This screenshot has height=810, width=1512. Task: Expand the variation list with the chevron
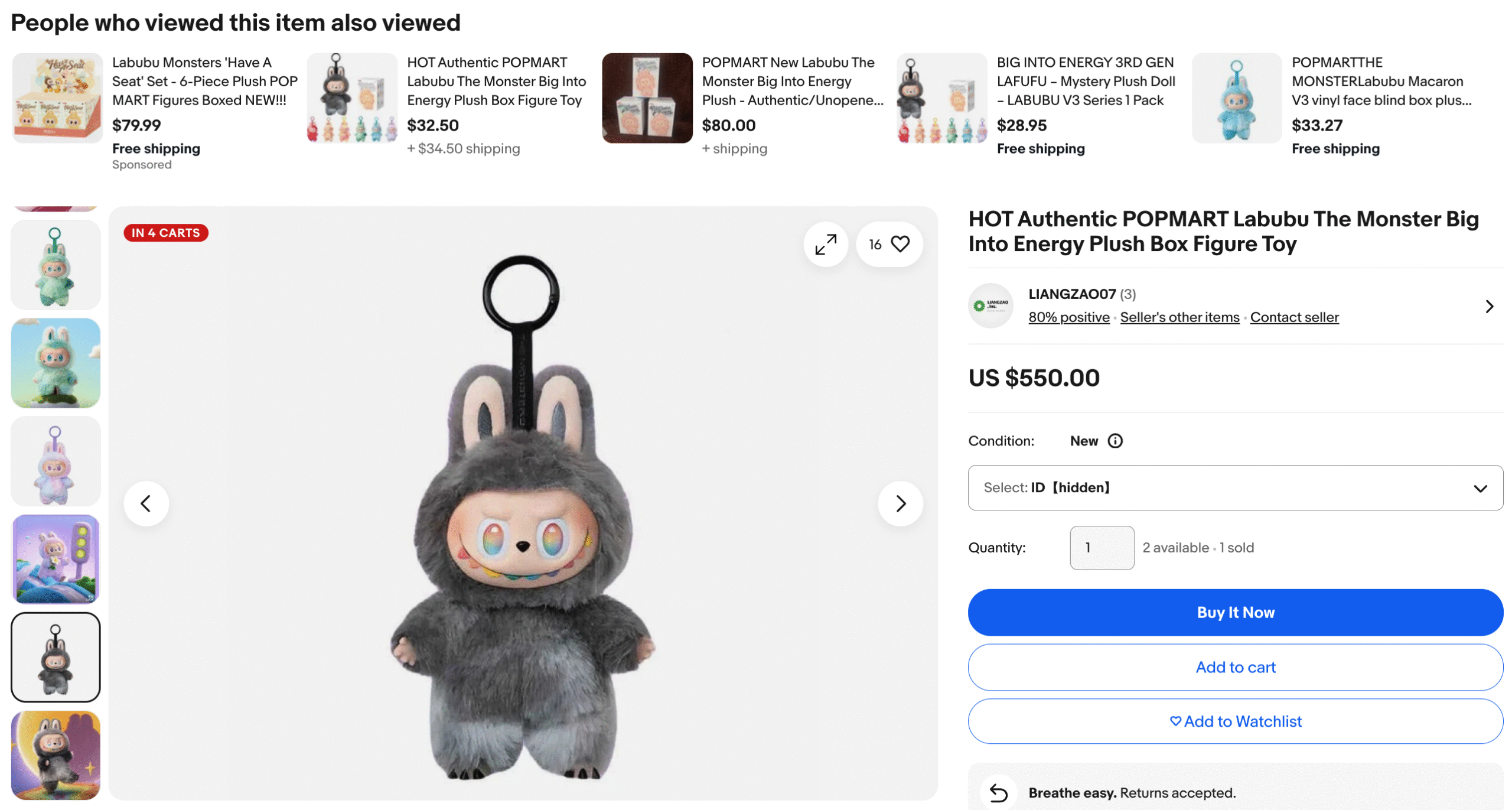point(1480,488)
